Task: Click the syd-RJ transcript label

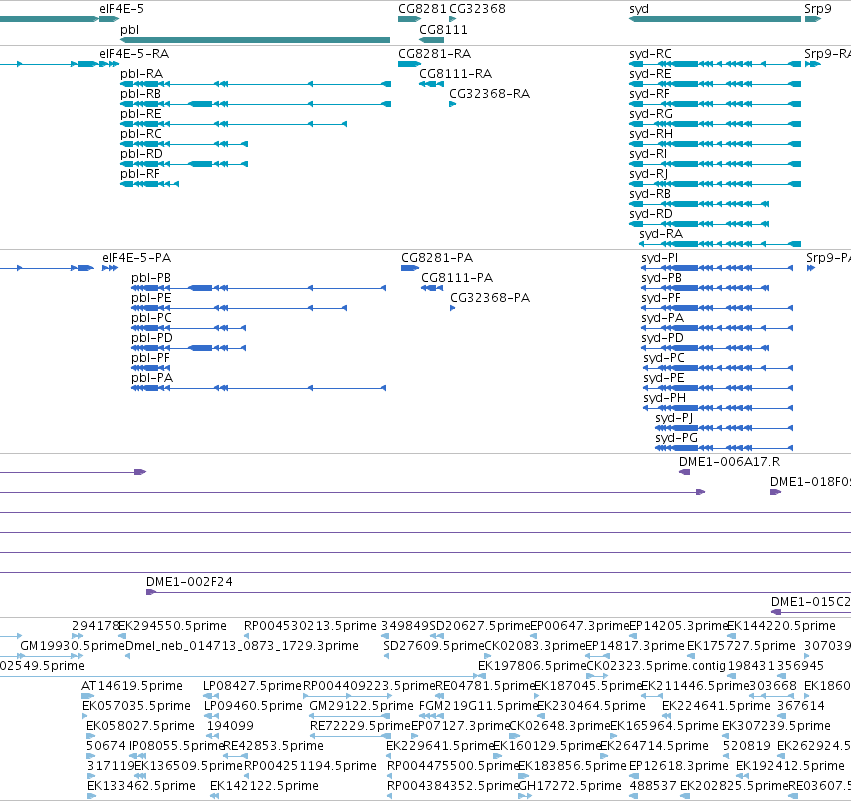Action: 649,174
